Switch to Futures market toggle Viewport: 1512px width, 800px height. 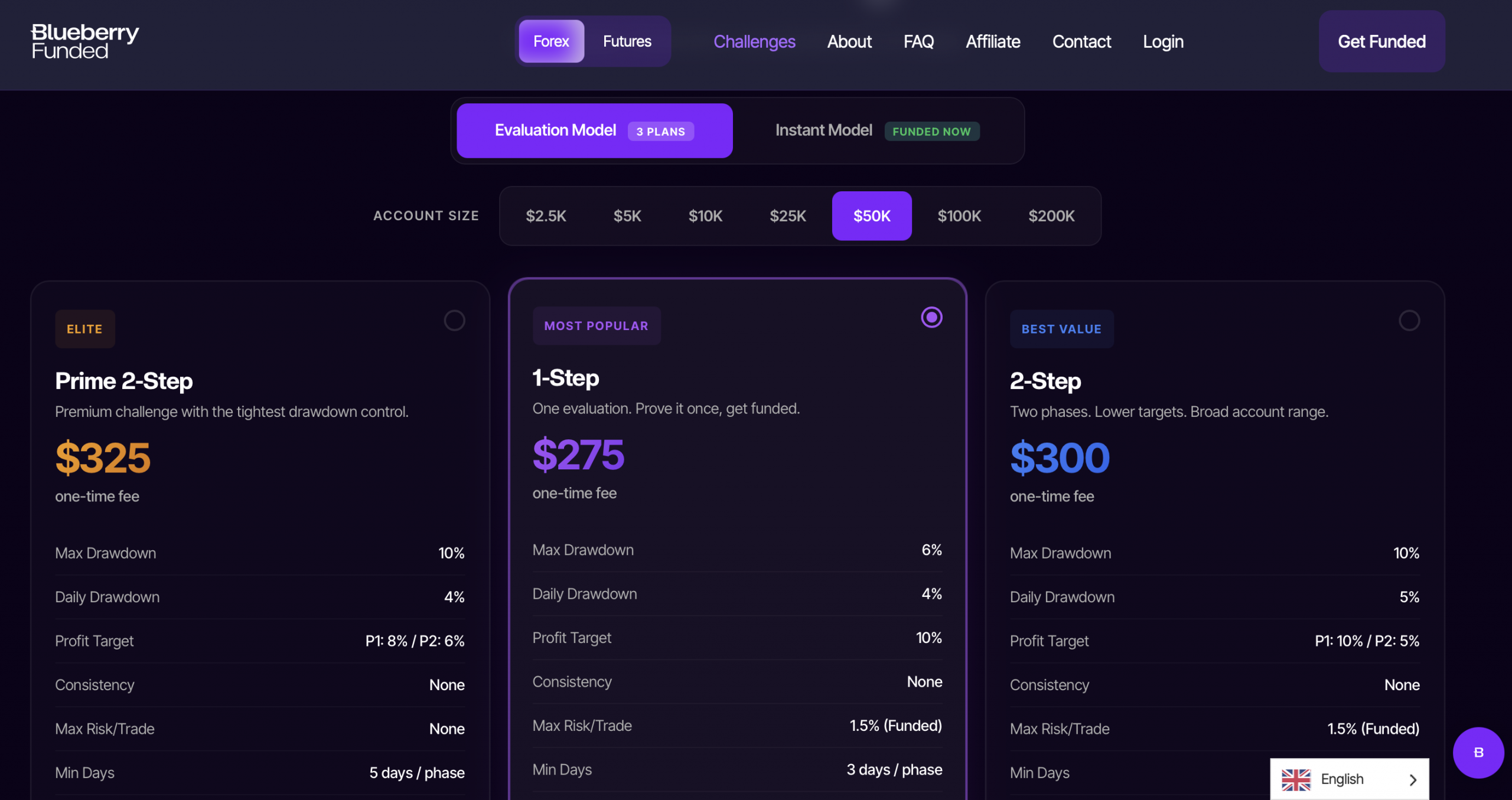click(627, 41)
